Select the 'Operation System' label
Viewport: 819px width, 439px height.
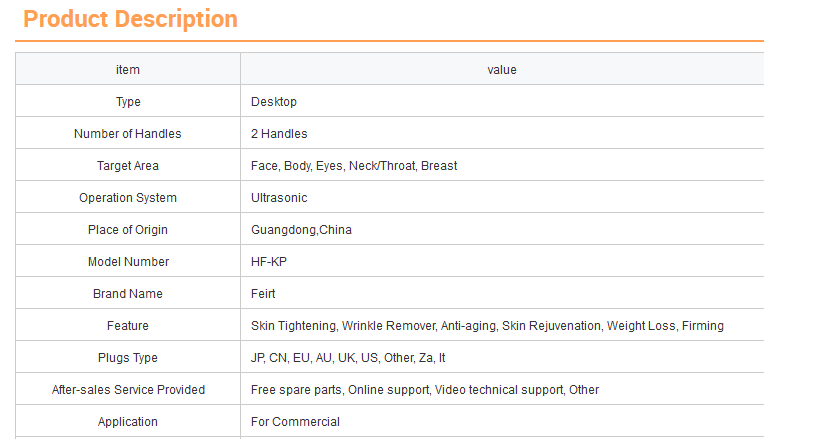point(128,198)
